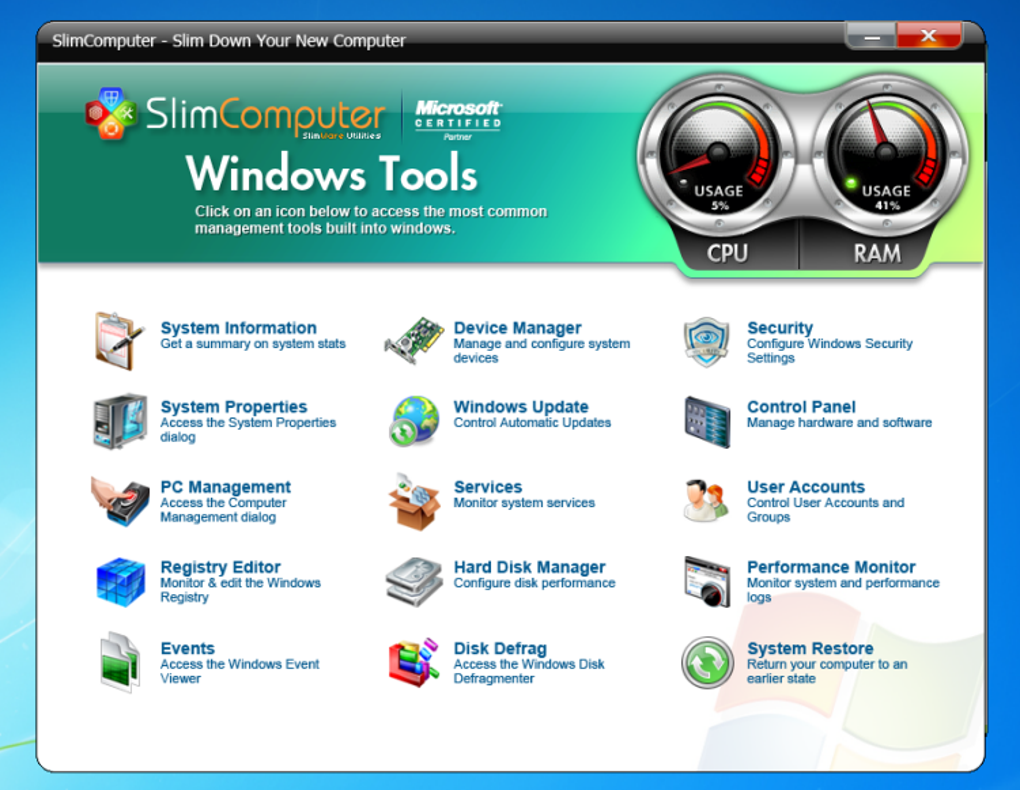Click the Microsoft Certified Partner badge

458,120
